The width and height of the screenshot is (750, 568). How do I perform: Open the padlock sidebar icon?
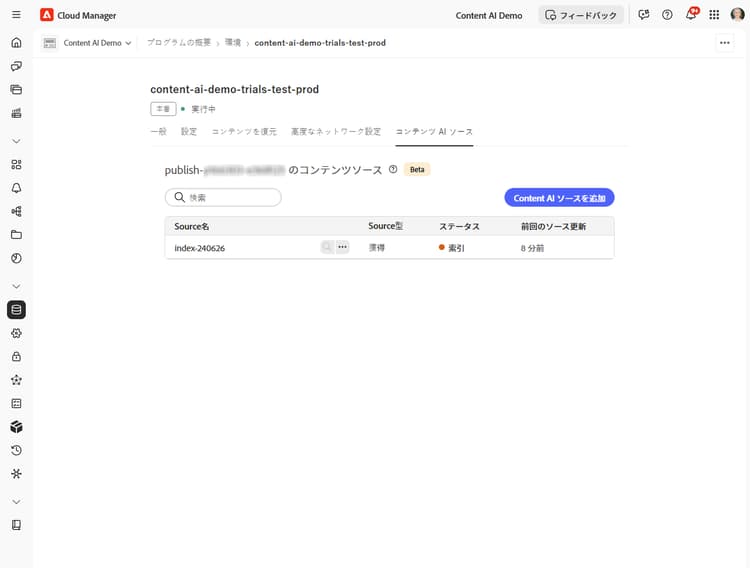pyautogui.click(x=16, y=356)
